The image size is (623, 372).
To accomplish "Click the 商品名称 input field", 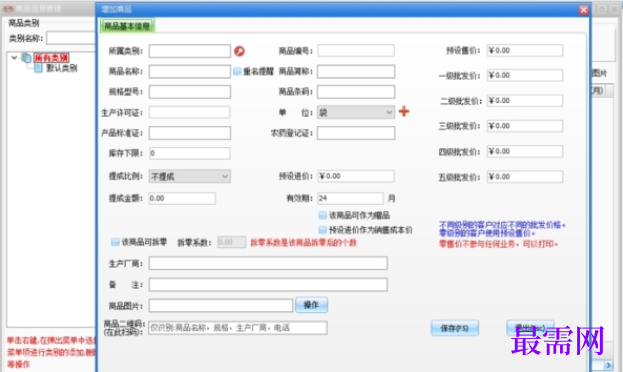I will tap(190, 72).
